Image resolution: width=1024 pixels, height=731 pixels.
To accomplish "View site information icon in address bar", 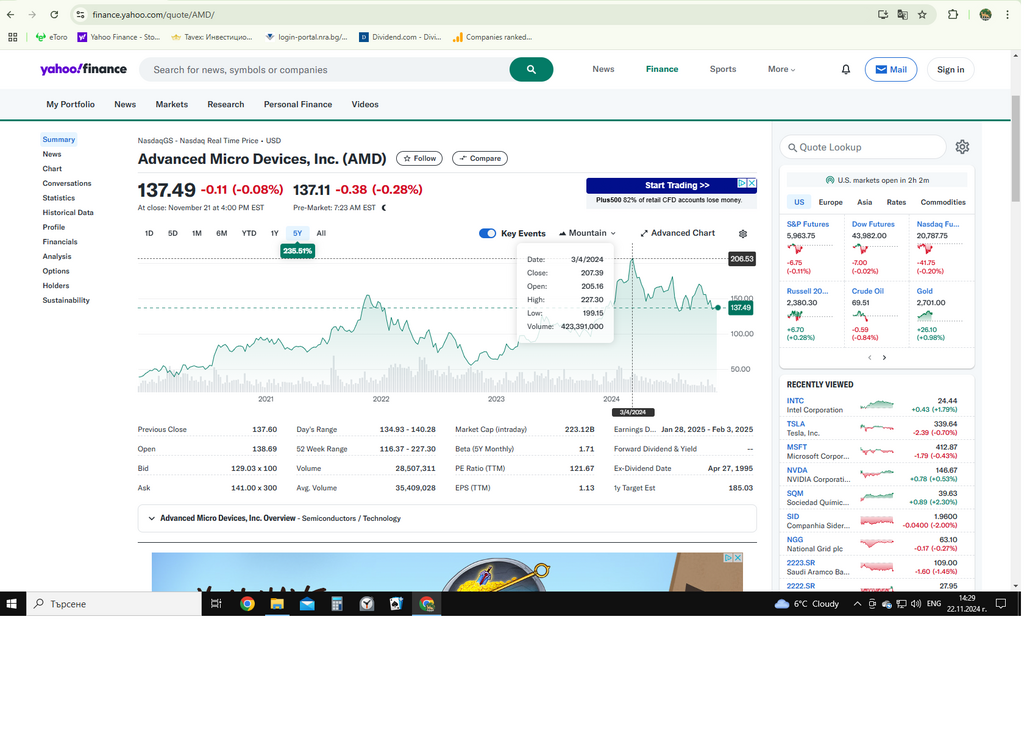I will point(80,14).
